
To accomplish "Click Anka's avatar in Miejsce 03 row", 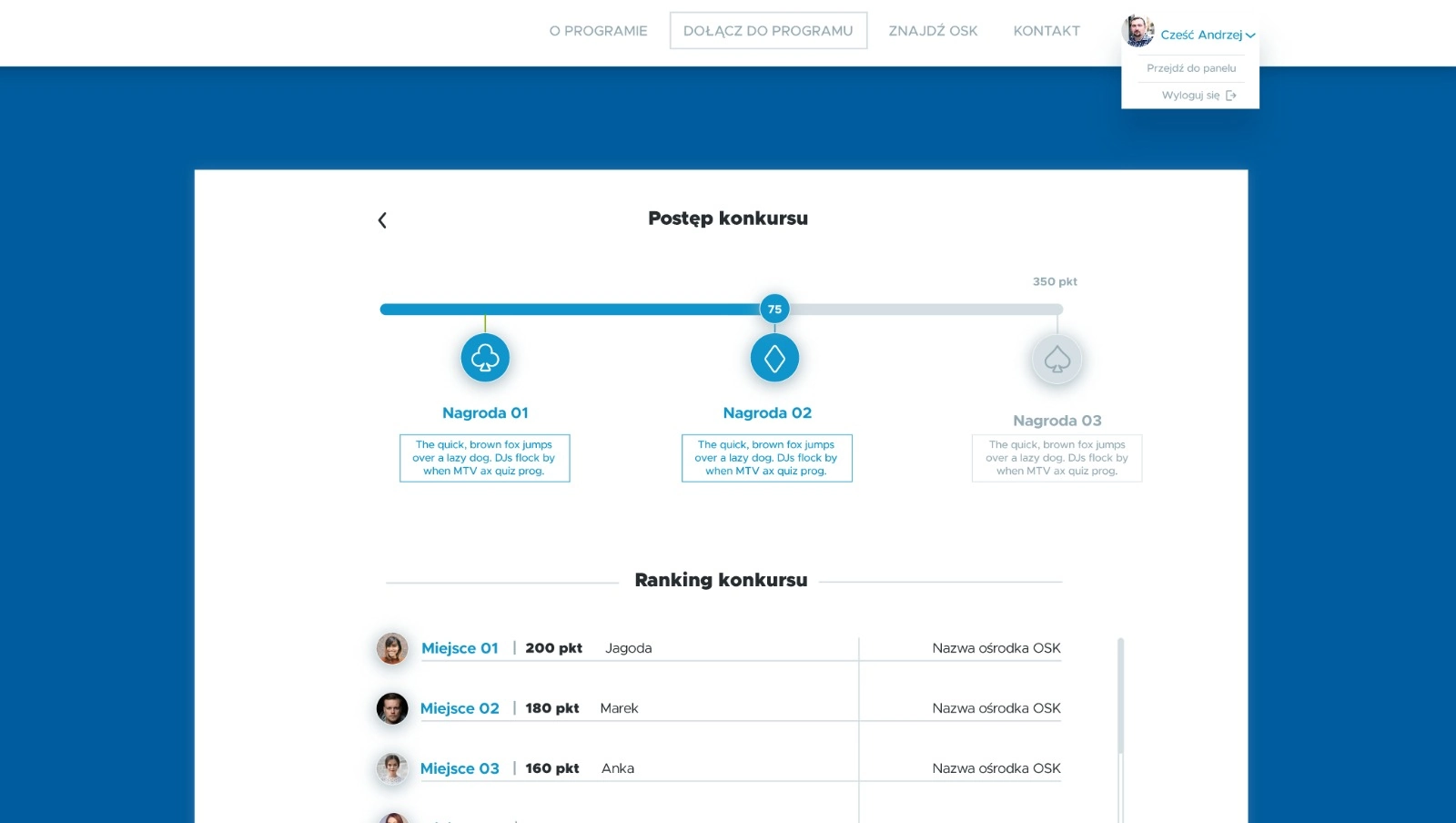I will pos(392,768).
